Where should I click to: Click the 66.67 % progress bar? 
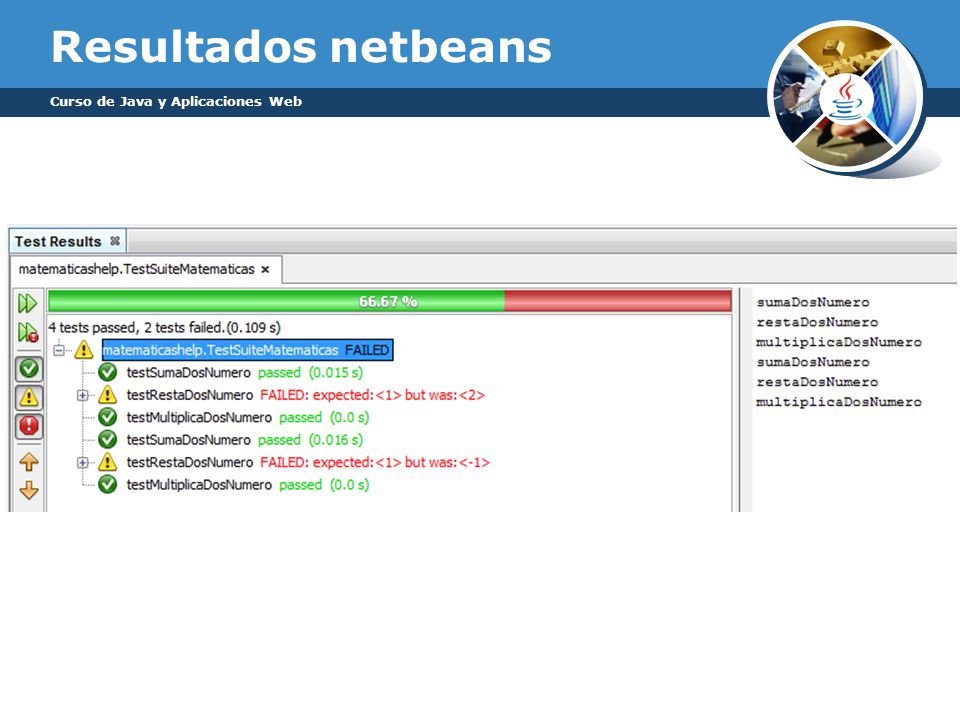[x=389, y=301]
